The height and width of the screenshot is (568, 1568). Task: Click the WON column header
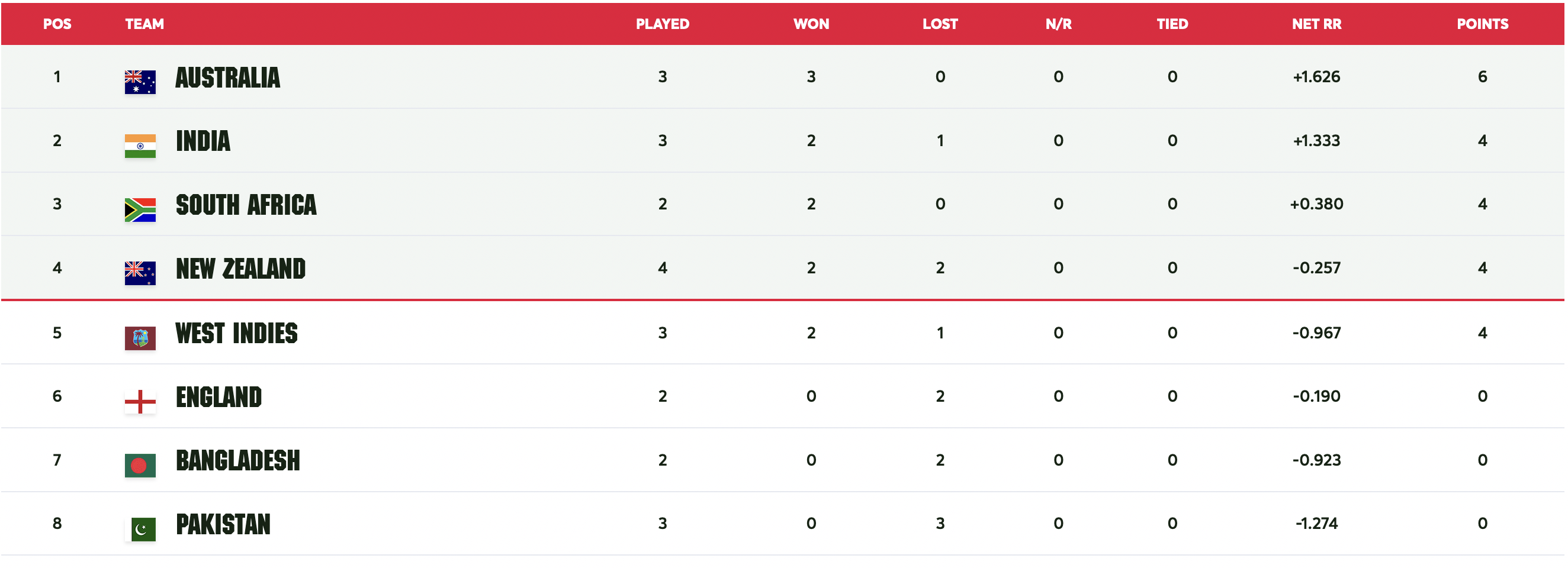pos(811,24)
